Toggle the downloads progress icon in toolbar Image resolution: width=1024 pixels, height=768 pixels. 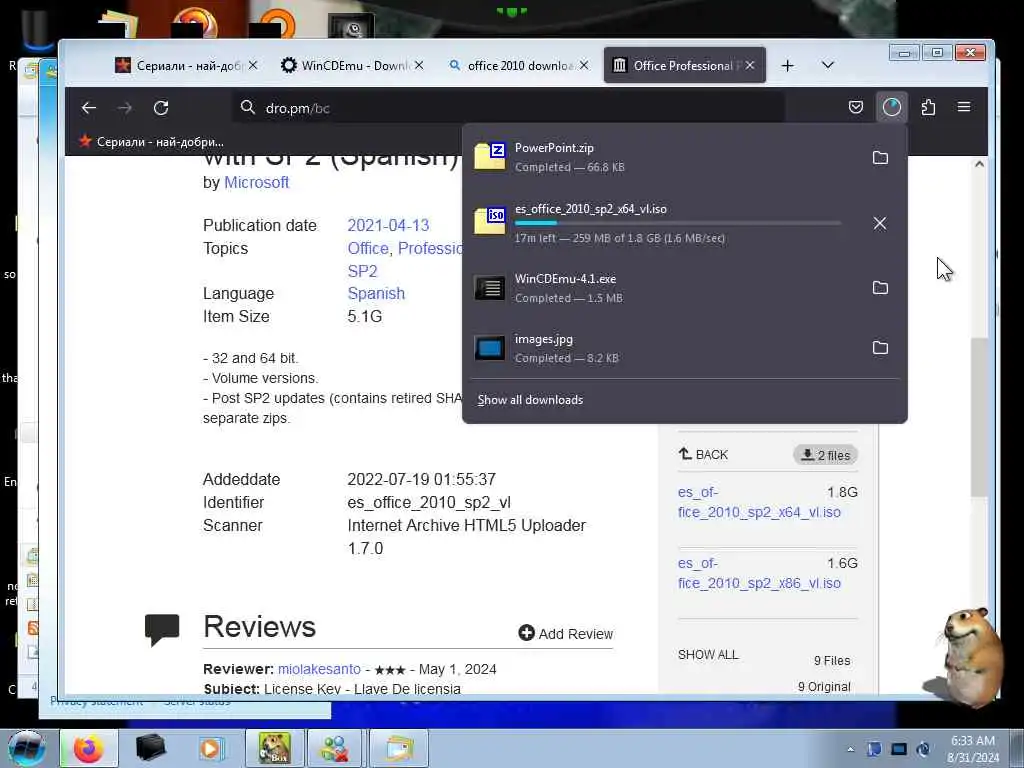point(891,107)
